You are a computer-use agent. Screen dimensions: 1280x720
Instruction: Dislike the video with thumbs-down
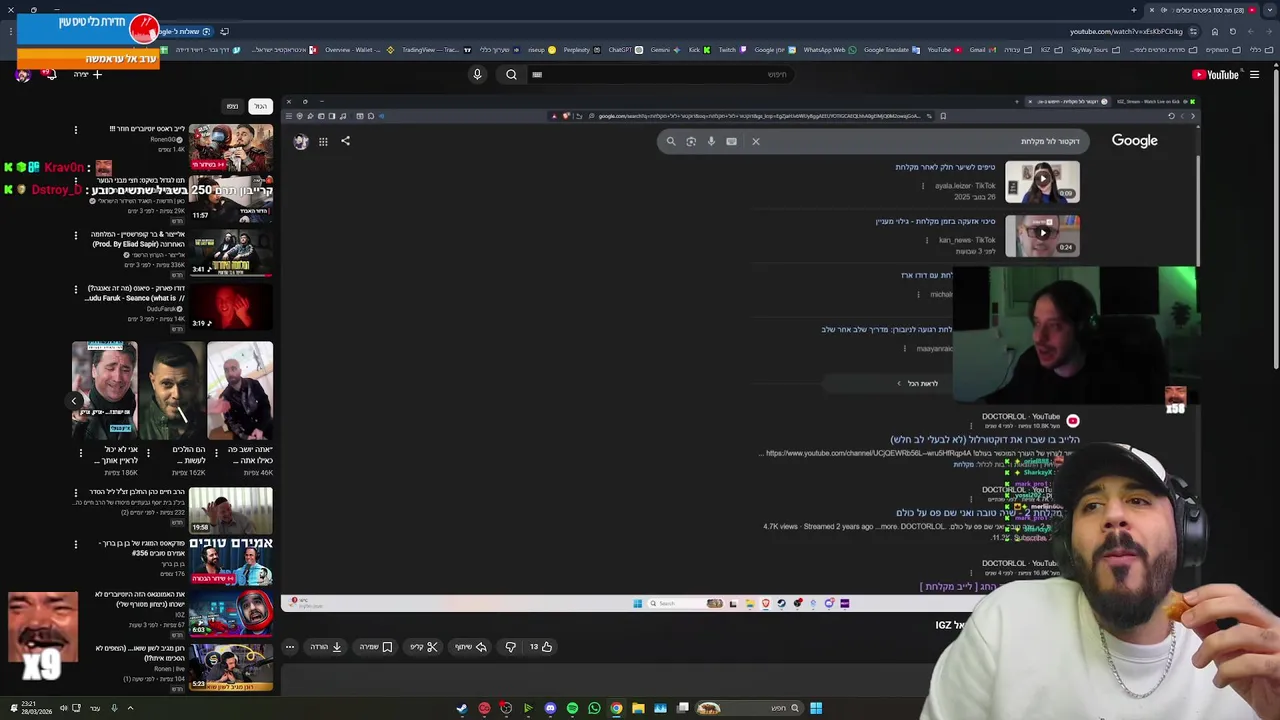510,647
